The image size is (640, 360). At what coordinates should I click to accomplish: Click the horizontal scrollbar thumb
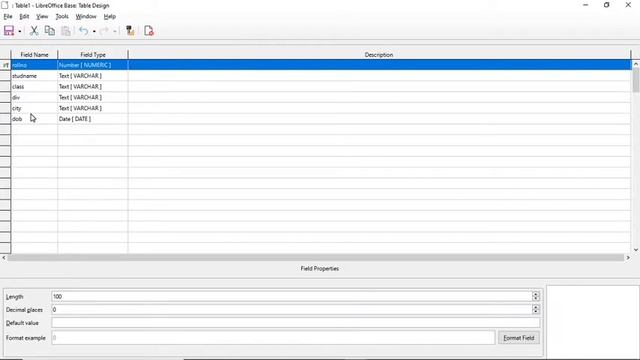pyautogui.click(x=316, y=258)
